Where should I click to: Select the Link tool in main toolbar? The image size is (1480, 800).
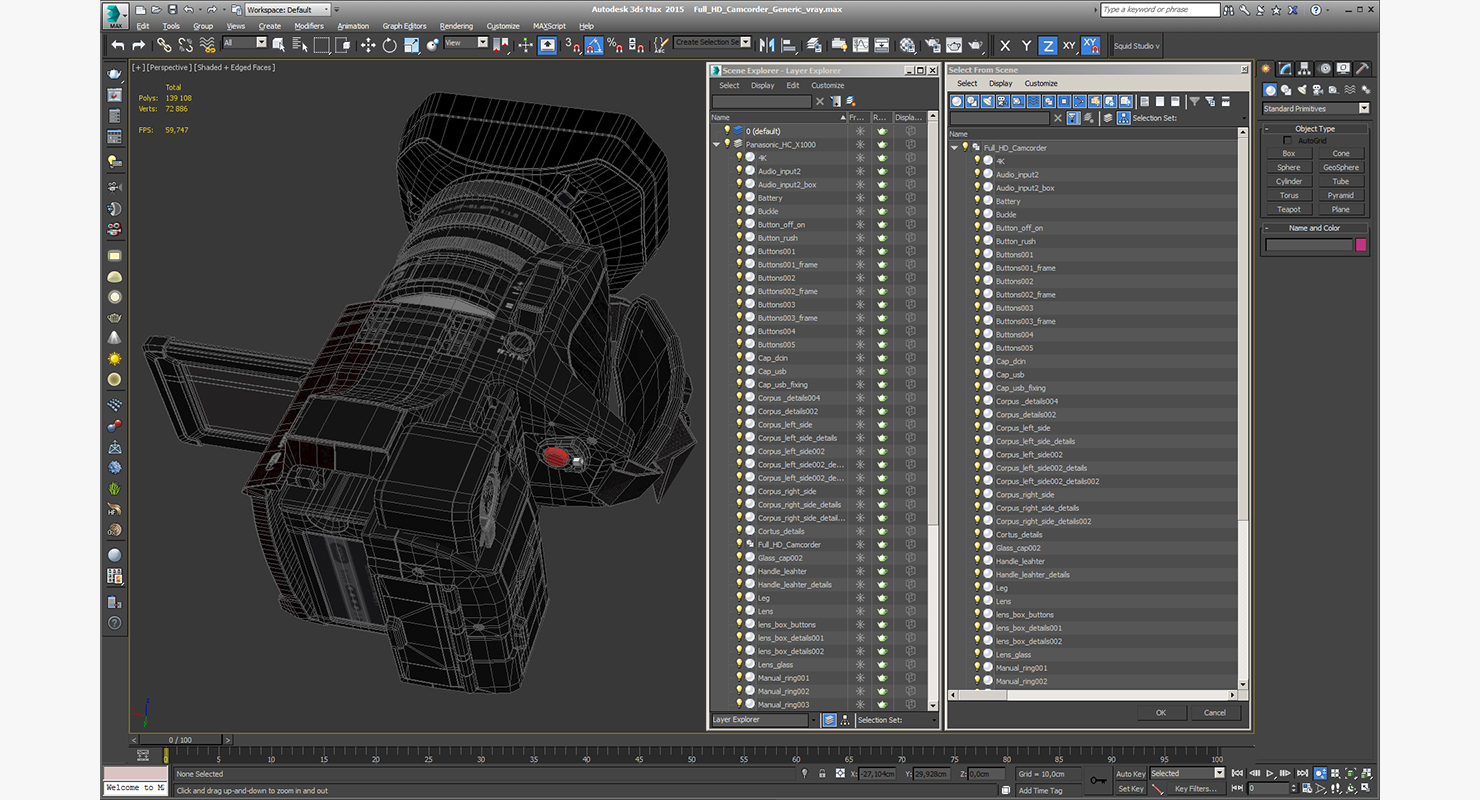[163, 45]
